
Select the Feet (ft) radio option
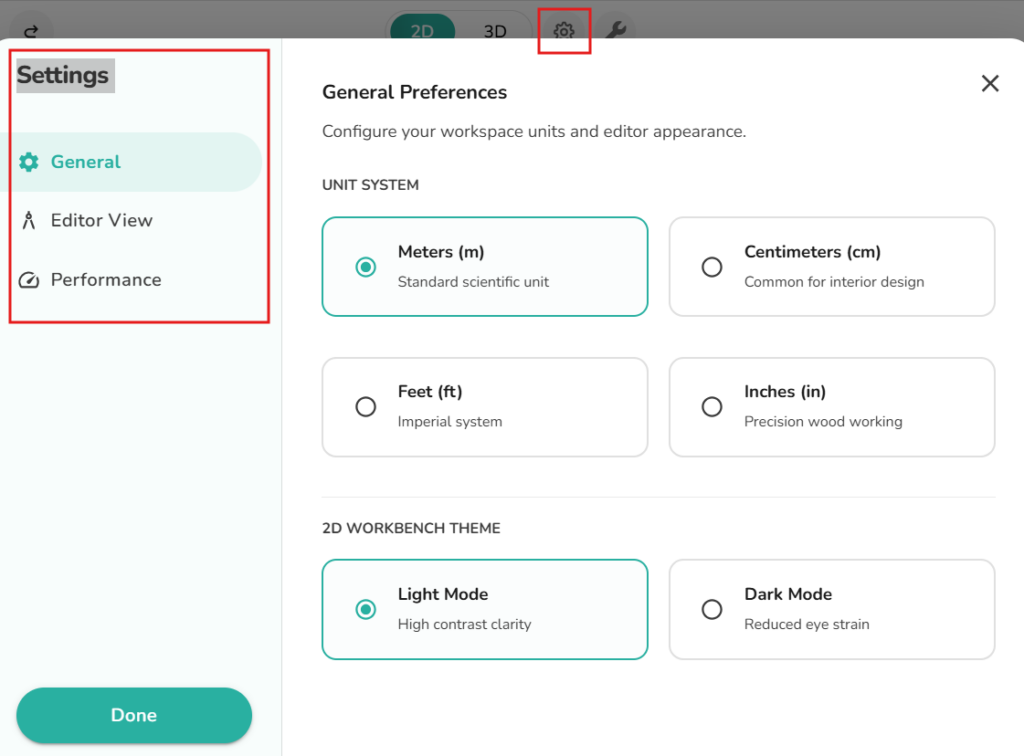point(366,407)
